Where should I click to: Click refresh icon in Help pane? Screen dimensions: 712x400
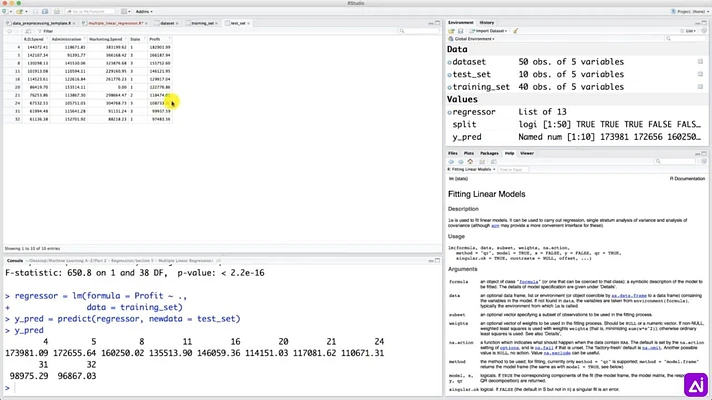703,162
